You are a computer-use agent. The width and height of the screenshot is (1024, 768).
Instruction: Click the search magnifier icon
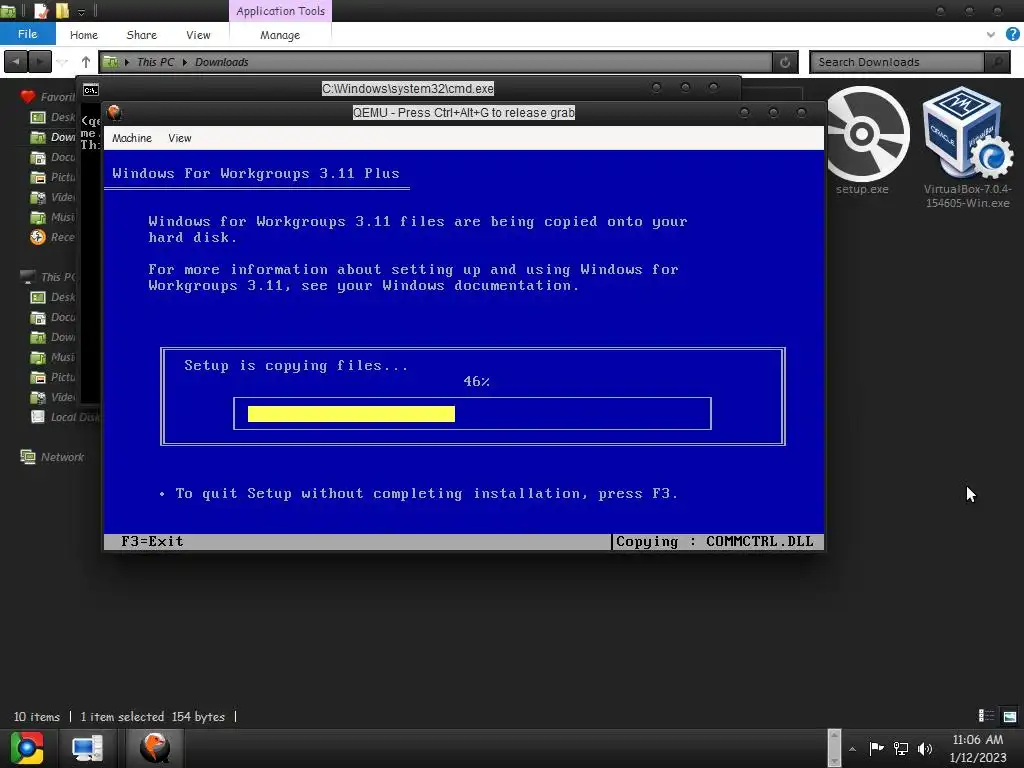click(997, 62)
